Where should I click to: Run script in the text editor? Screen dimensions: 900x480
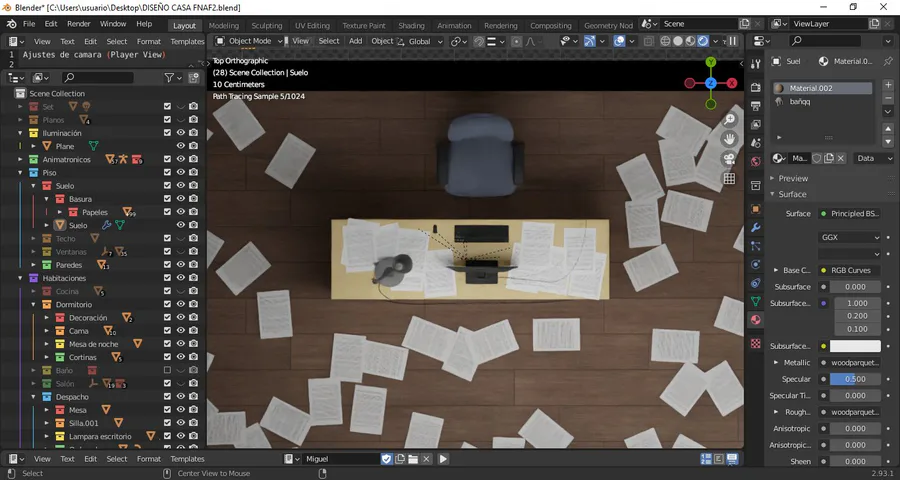click(443, 459)
